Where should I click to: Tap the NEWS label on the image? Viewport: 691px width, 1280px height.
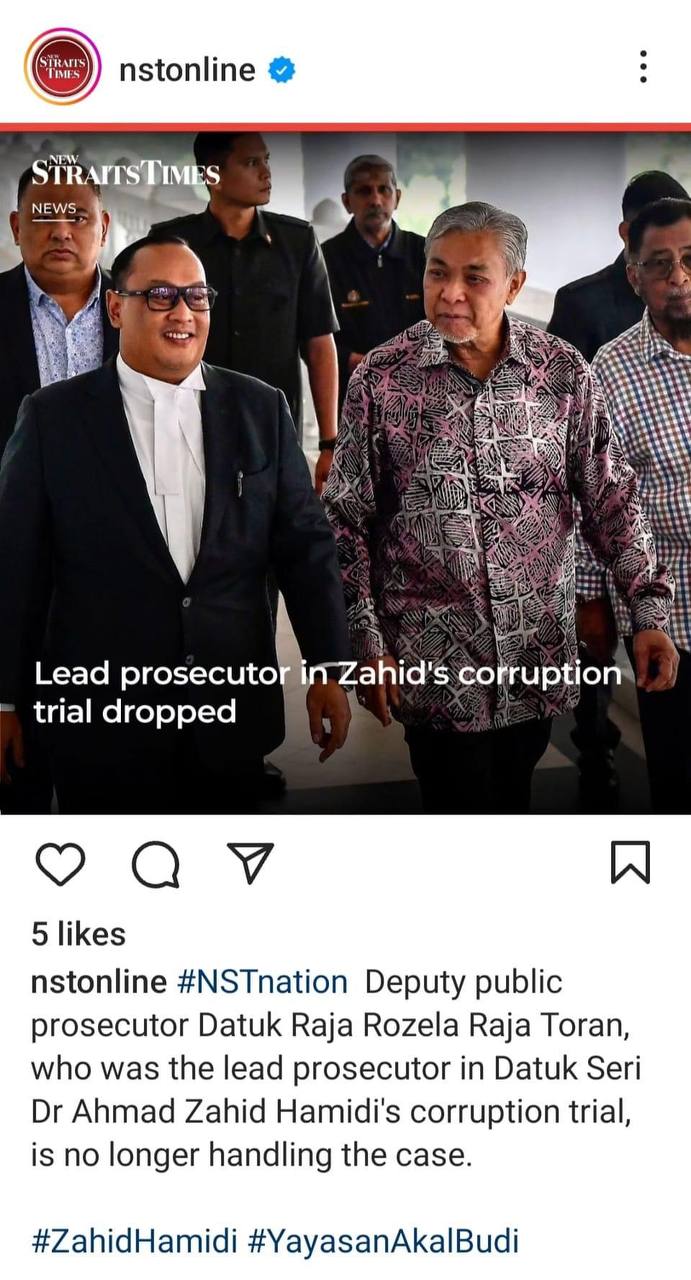click(x=55, y=209)
